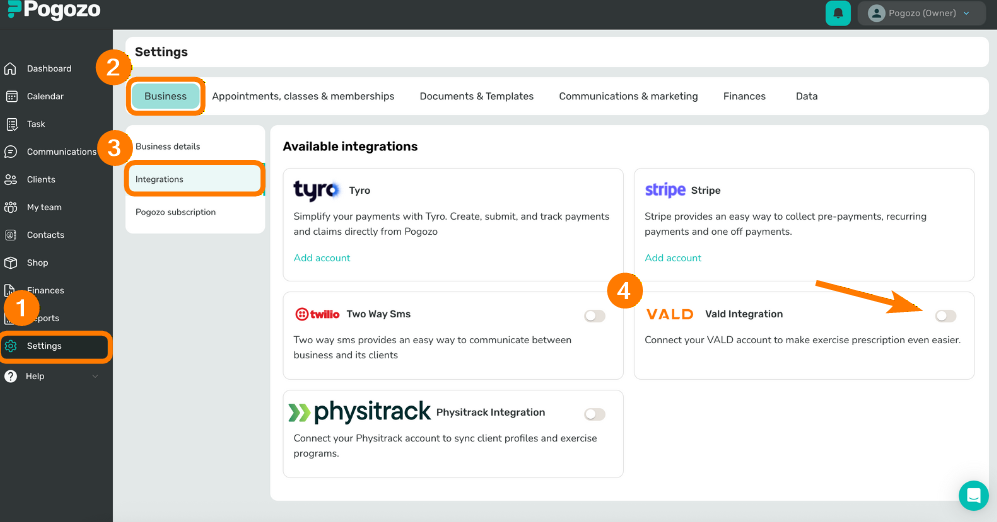Click the Stripe logo
Image resolution: width=997 pixels, height=522 pixels.
[x=665, y=190]
